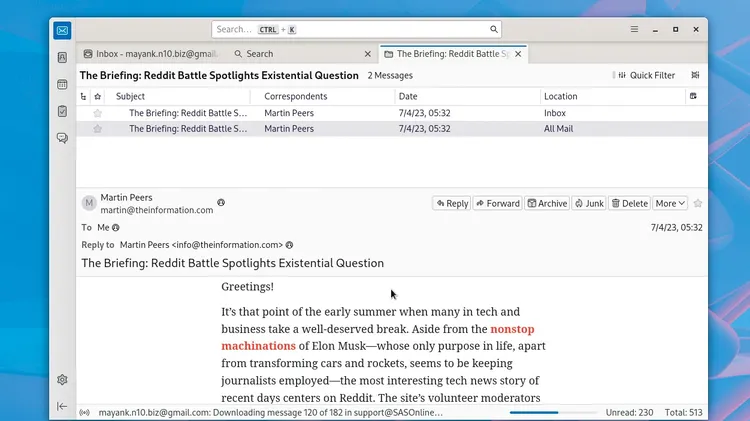Sort by Location column
This screenshot has width=750, height=421.
[613, 96]
